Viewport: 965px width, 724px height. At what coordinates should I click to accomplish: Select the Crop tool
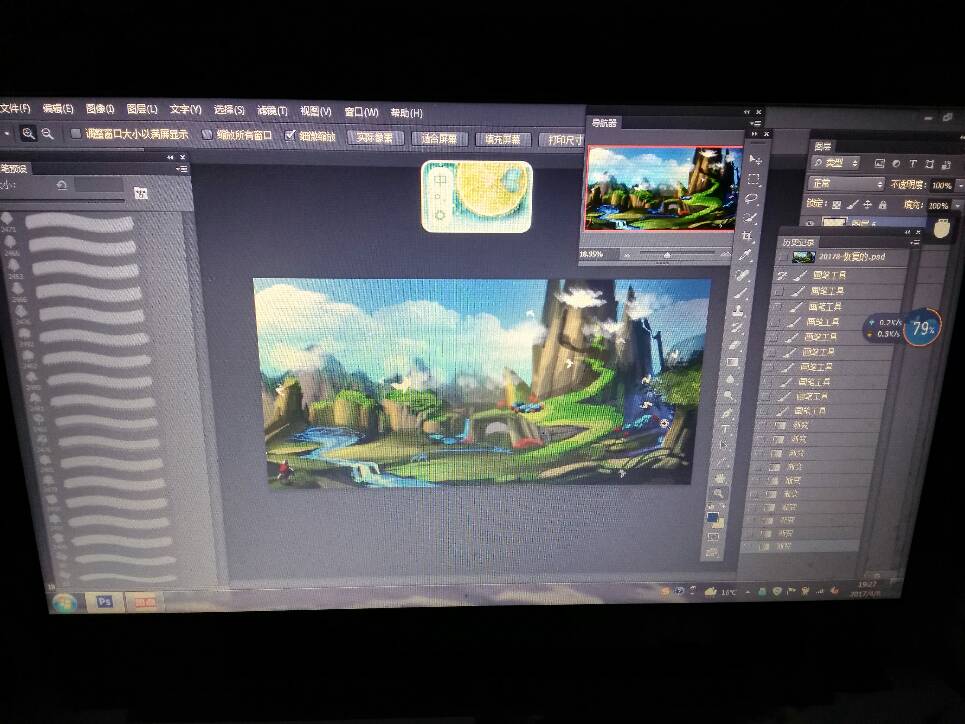point(748,236)
